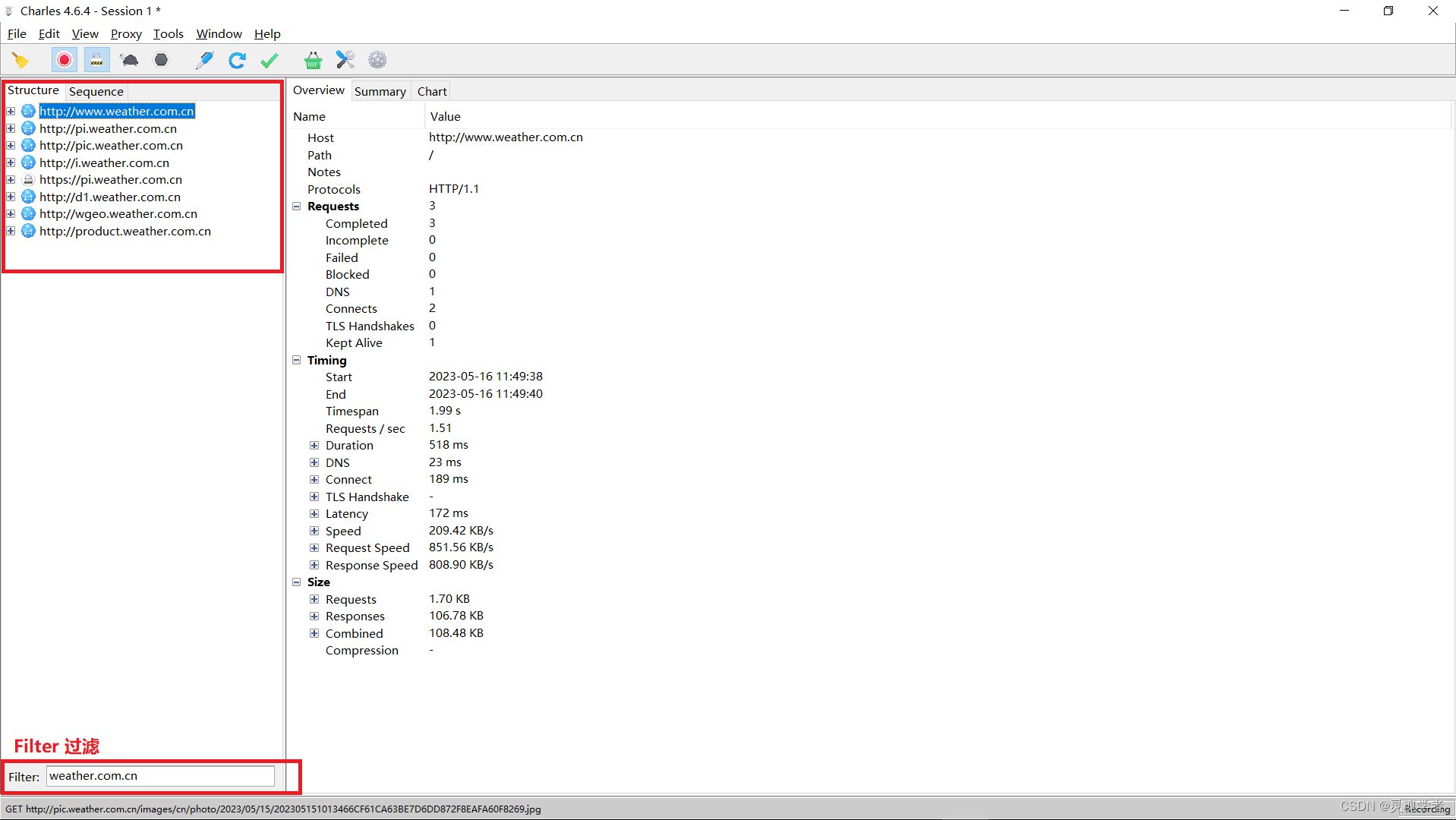This screenshot has height=820, width=1456.
Task: Toggle SSL Proxying toolbar icon
Action: click(96, 60)
